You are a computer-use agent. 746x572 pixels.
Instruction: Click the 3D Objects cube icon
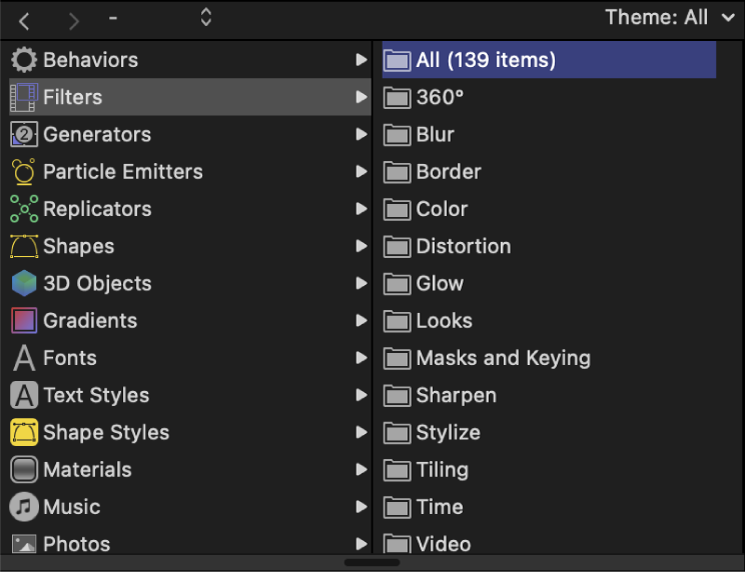pyautogui.click(x=24, y=284)
